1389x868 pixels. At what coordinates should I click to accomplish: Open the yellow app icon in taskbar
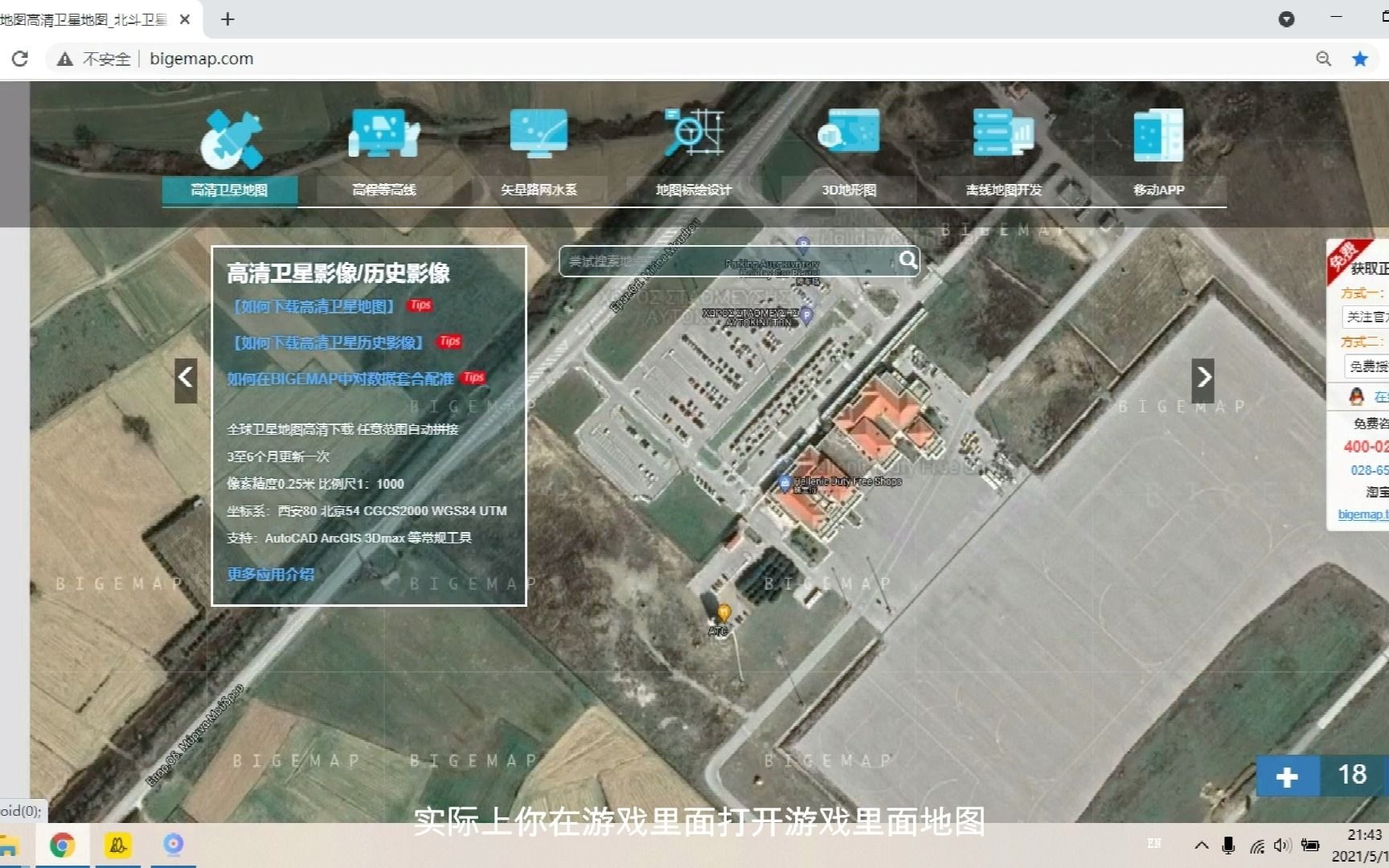tap(118, 845)
